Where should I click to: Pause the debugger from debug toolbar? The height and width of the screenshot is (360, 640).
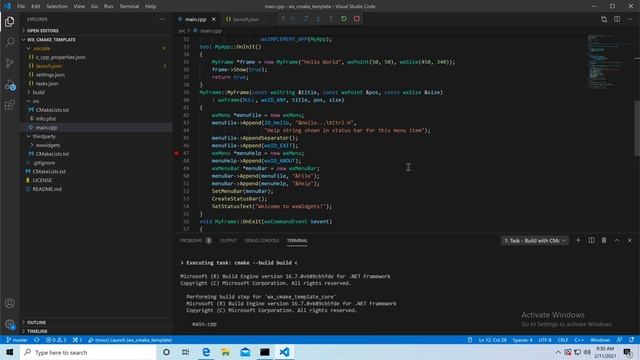point(293,19)
